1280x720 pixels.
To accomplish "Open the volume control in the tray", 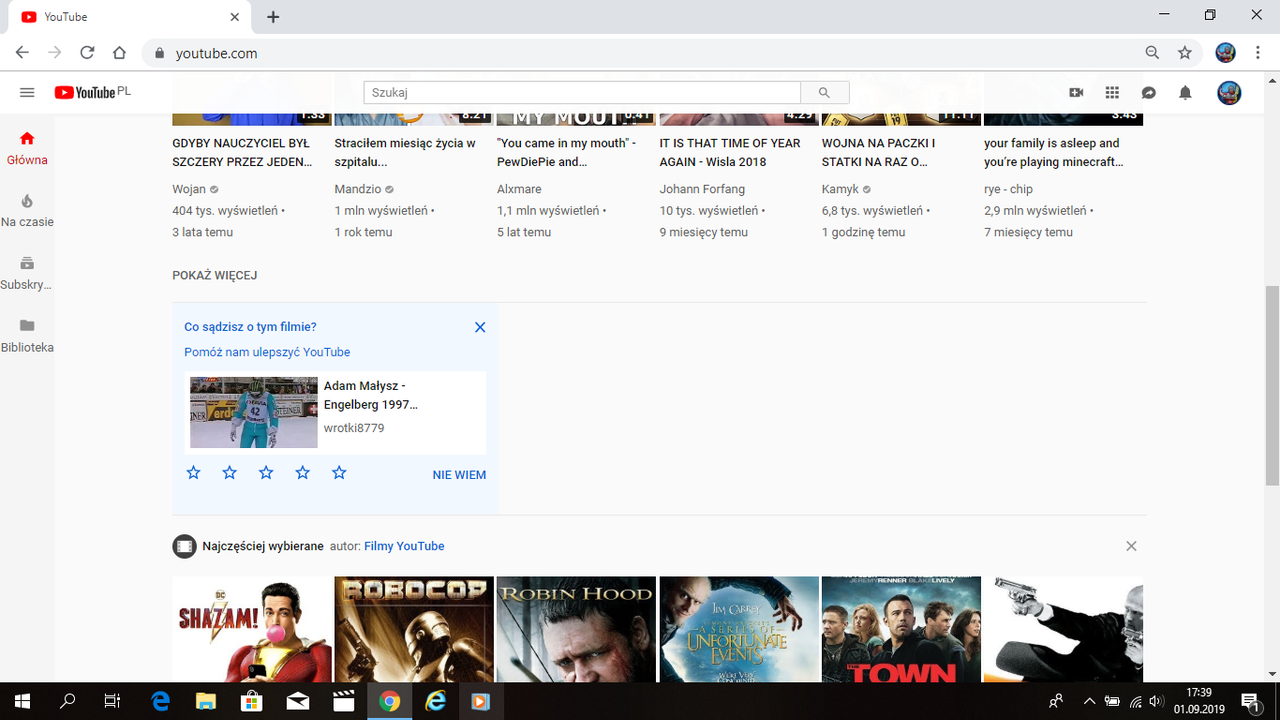I will pos(1156,701).
